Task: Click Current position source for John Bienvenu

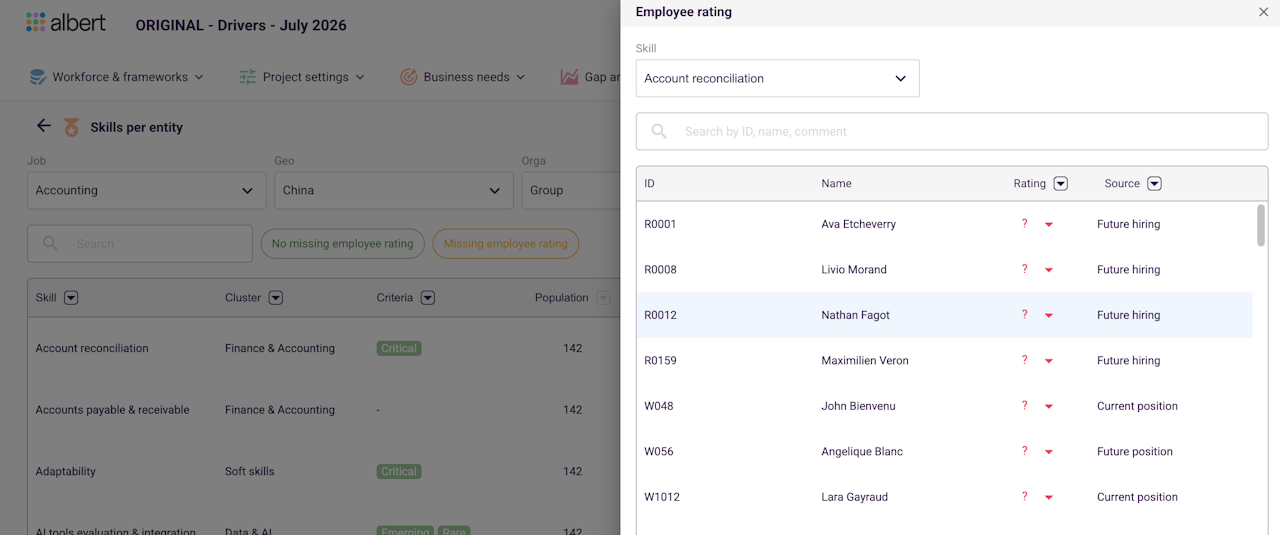Action: pos(1137,406)
